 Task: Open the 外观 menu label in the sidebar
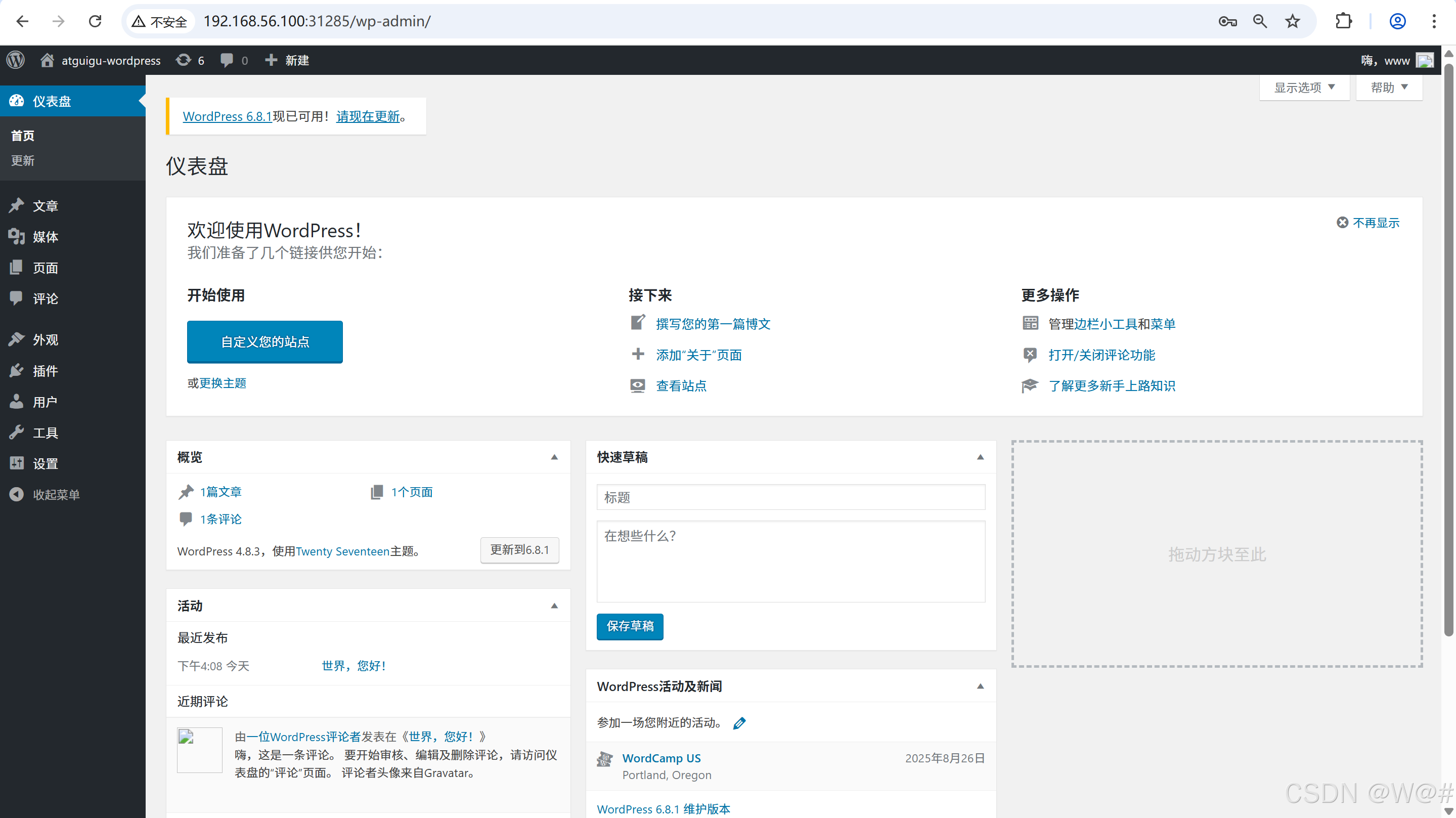coord(45,340)
